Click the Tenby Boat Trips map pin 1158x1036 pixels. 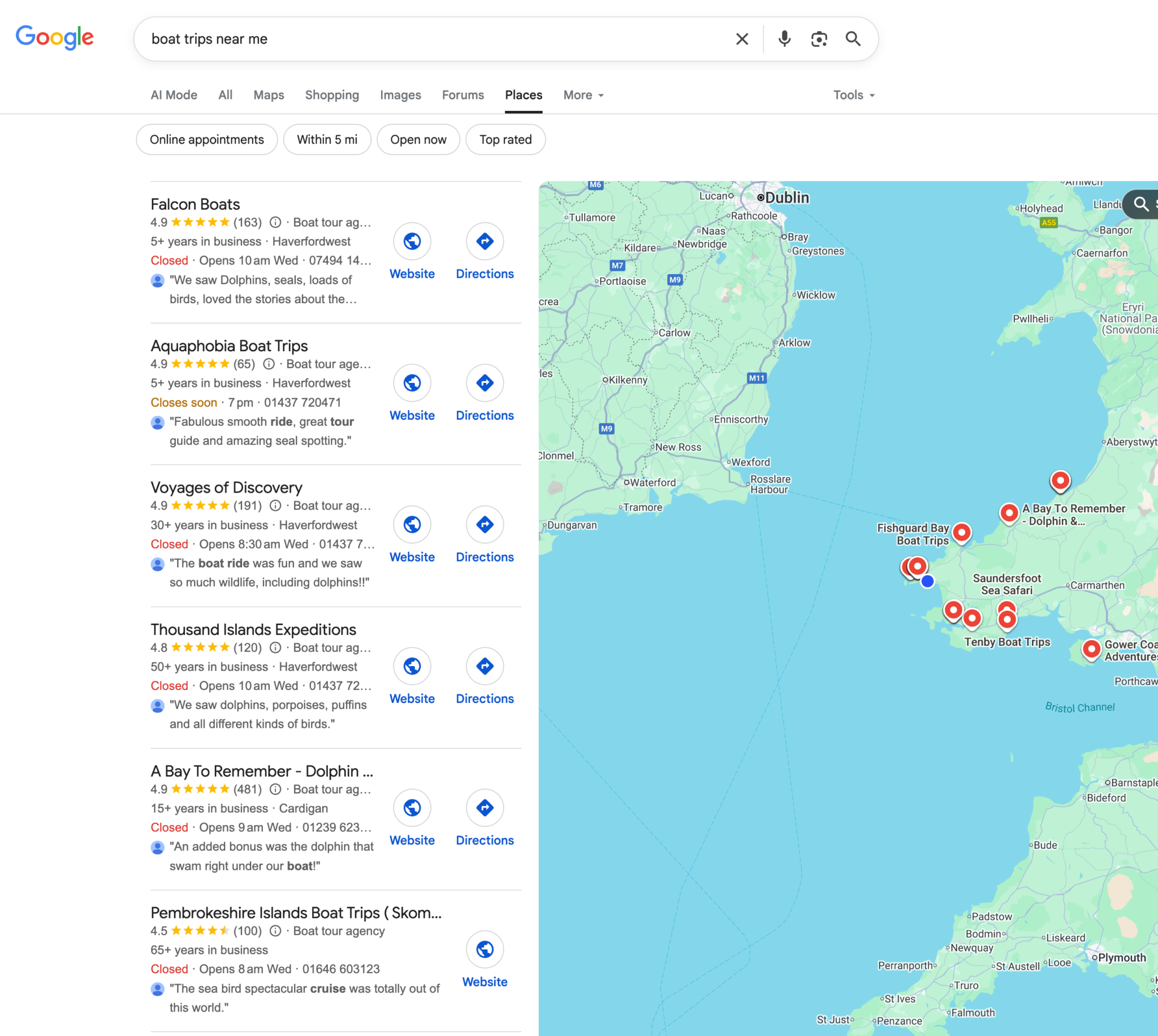[1006, 619]
